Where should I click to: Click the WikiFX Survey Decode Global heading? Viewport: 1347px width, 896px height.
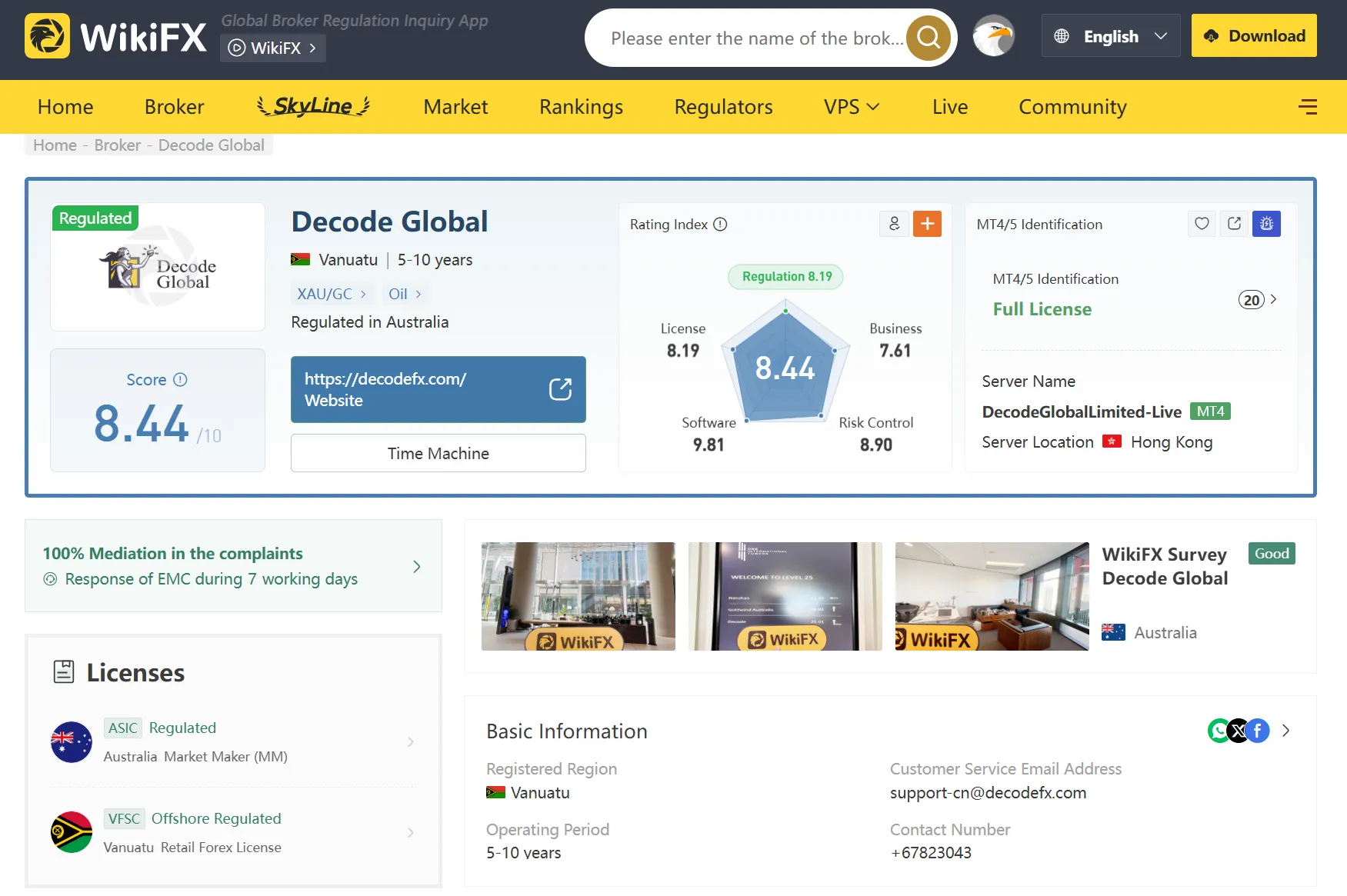[x=1165, y=566]
